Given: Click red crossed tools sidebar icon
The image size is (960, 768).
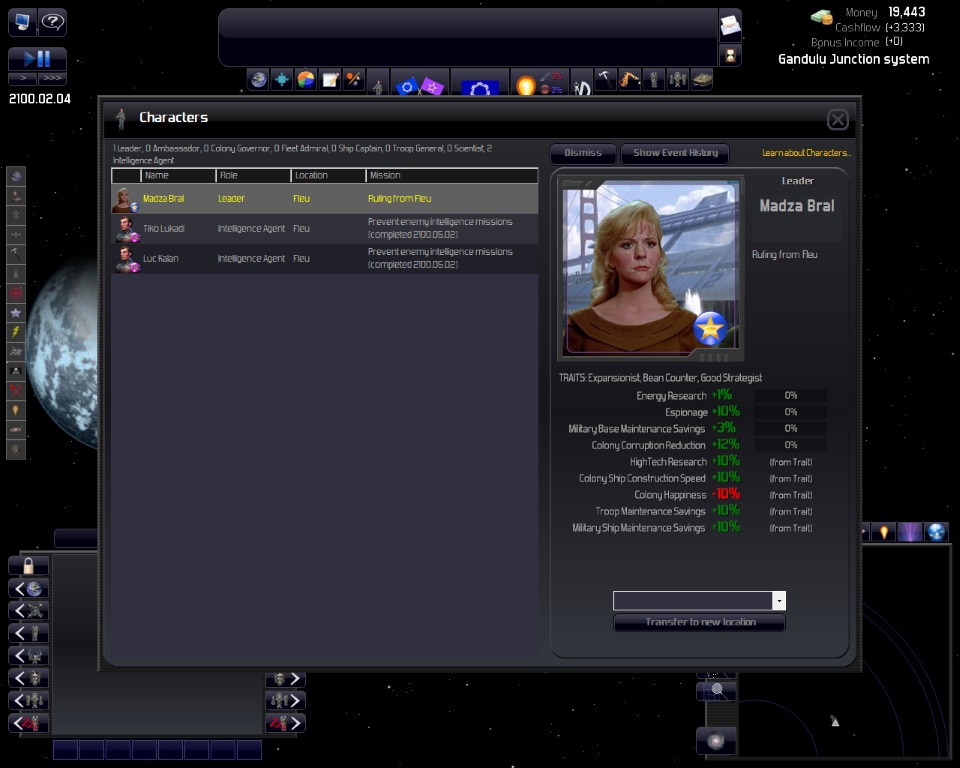Looking at the screenshot, I should pos(16,390).
